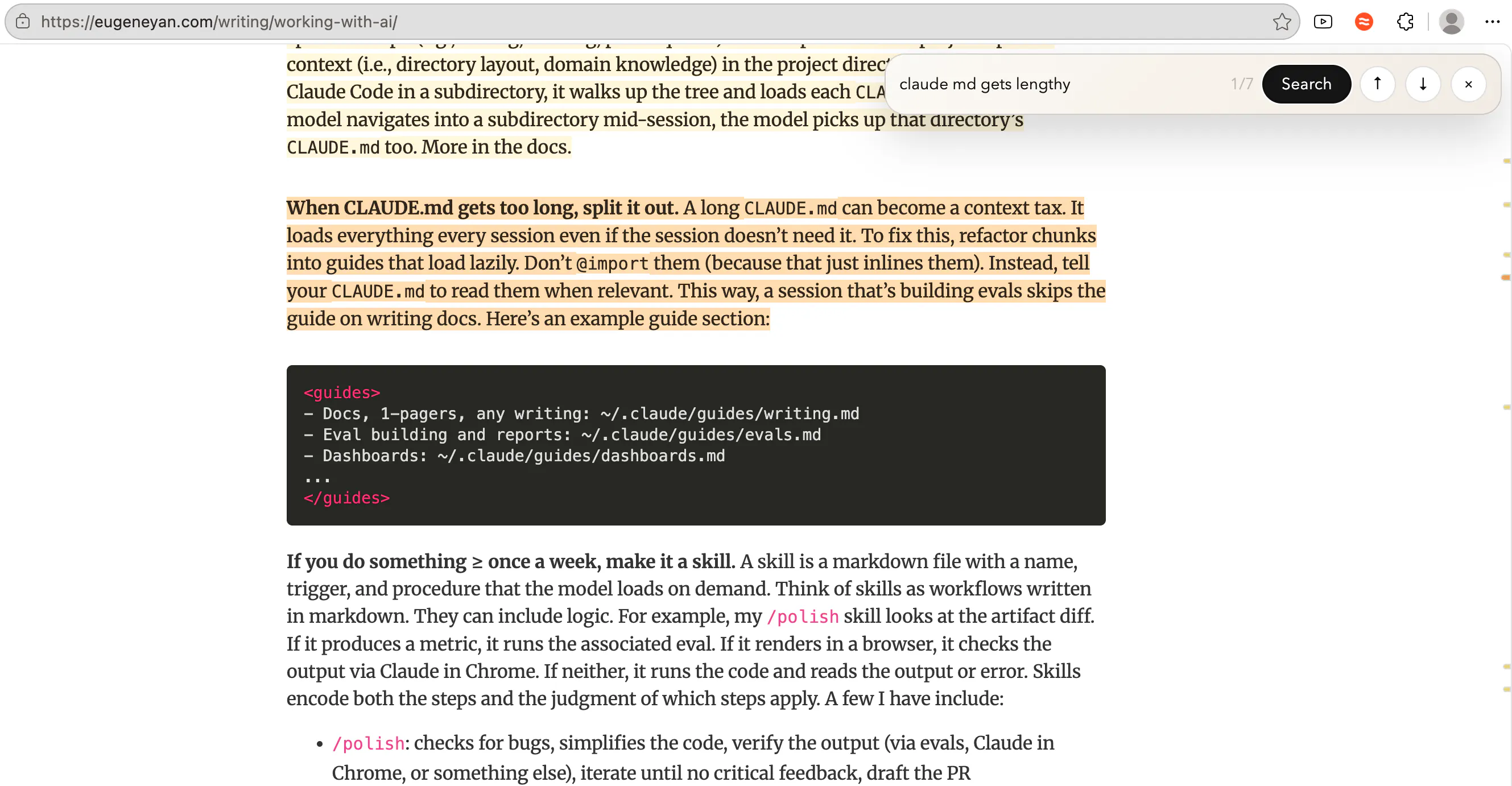Image resolution: width=1512 pixels, height=786 pixels.
Task: Go to previous search match arrow
Action: pos(1377,84)
